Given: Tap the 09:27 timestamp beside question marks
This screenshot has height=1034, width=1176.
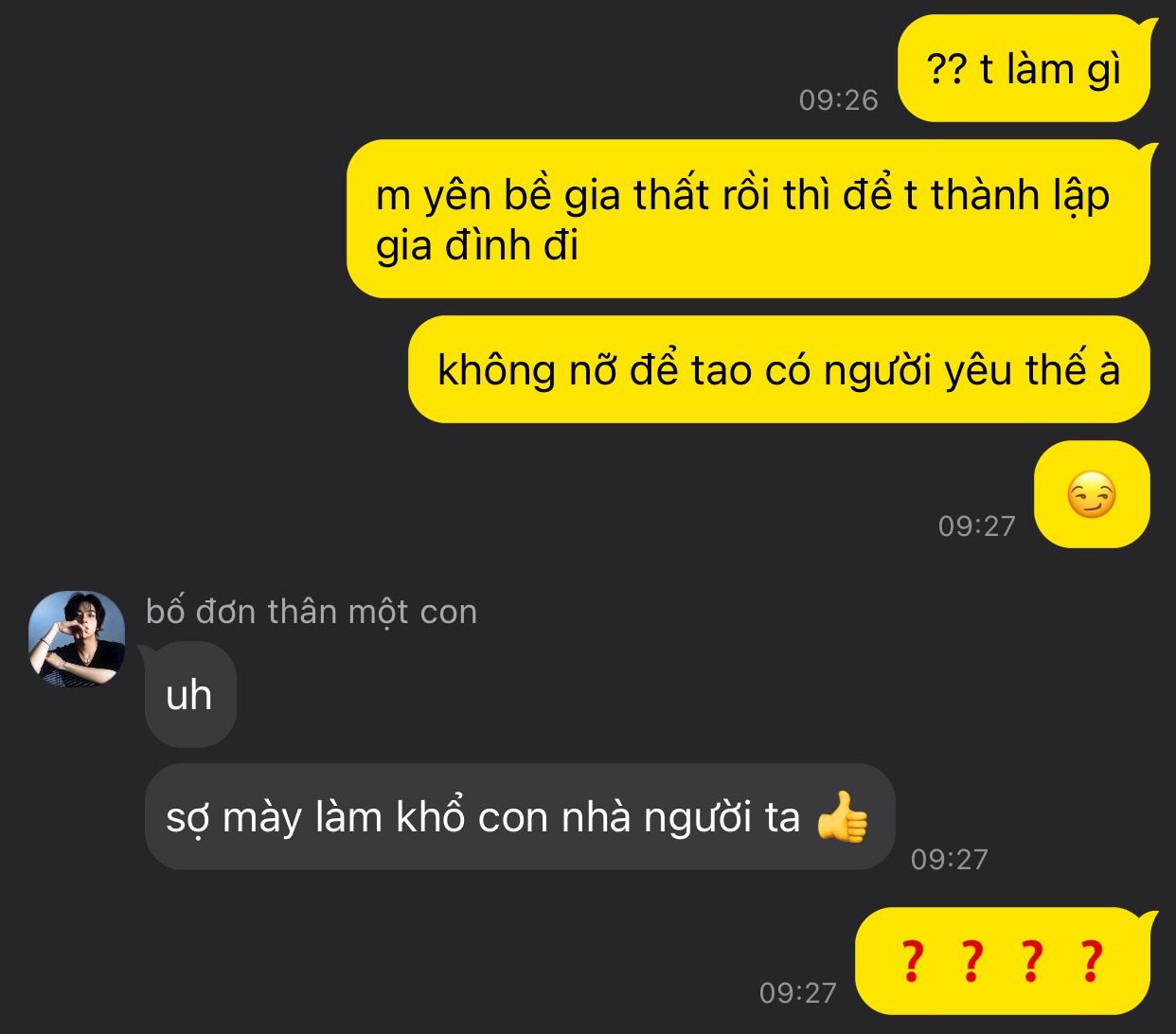Looking at the screenshot, I should tap(797, 992).
